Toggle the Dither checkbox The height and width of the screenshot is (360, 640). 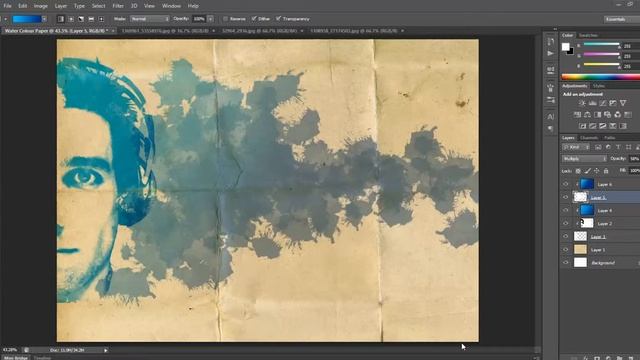[254, 19]
